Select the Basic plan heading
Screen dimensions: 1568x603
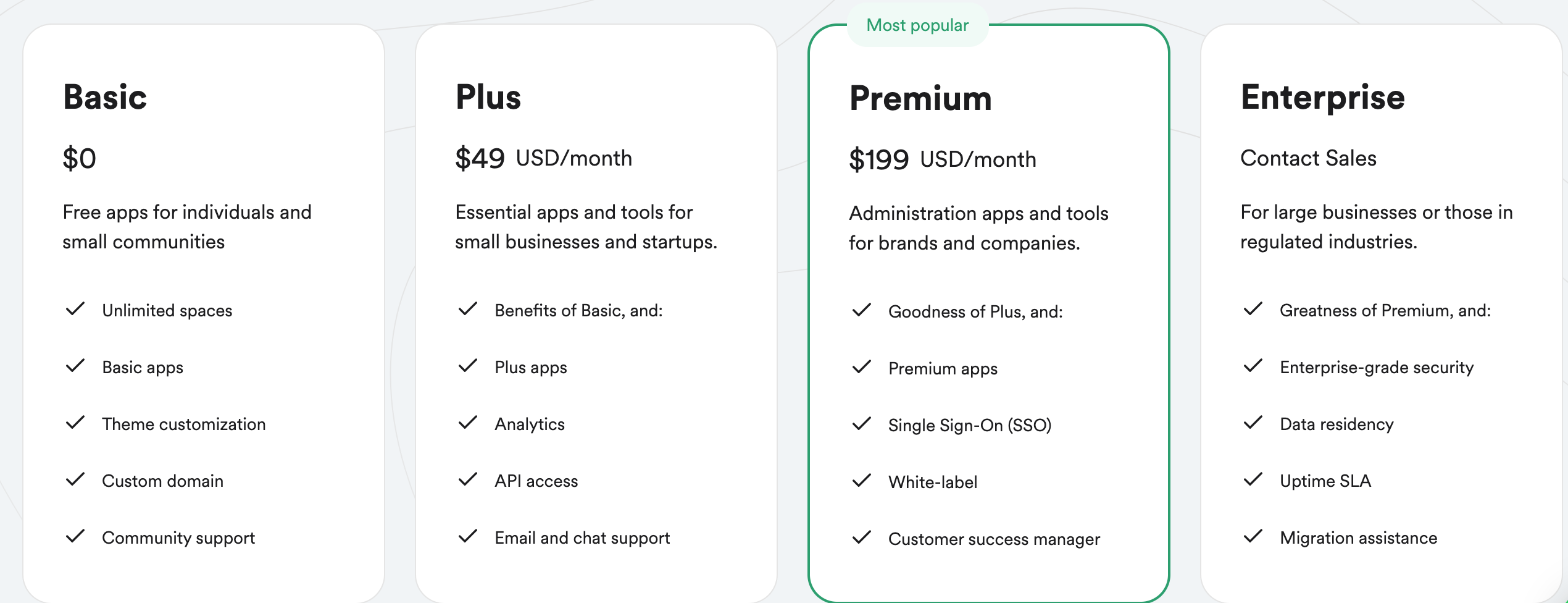pos(105,98)
